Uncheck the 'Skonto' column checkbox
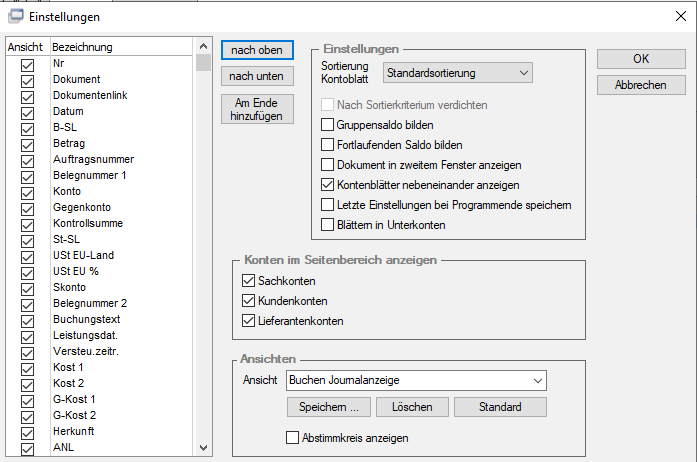Image resolution: width=697 pixels, height=462 pixels. (28, 289)
